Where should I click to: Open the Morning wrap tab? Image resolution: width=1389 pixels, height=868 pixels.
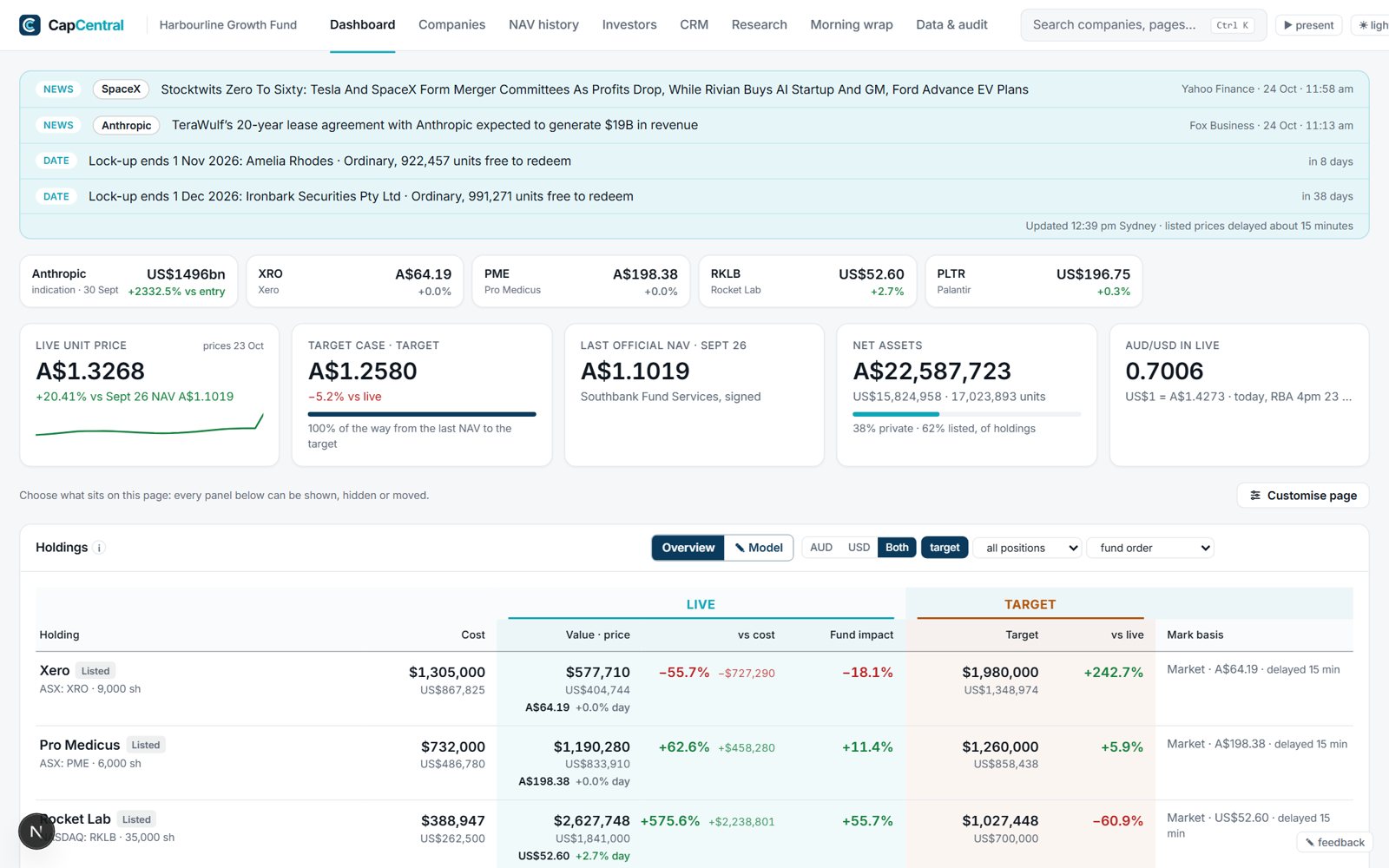point(852,25)
